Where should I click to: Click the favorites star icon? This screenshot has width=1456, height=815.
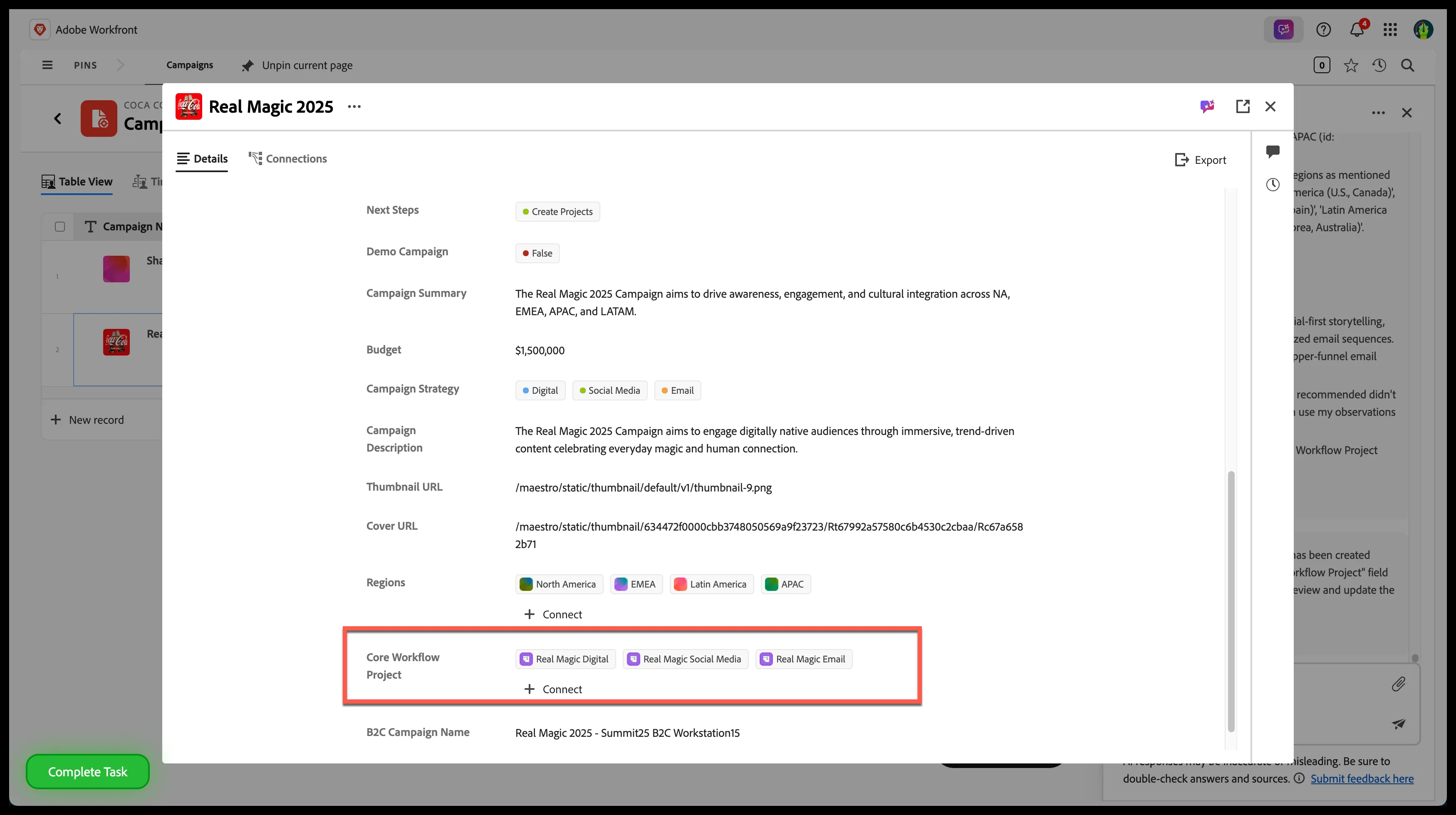1351,66
